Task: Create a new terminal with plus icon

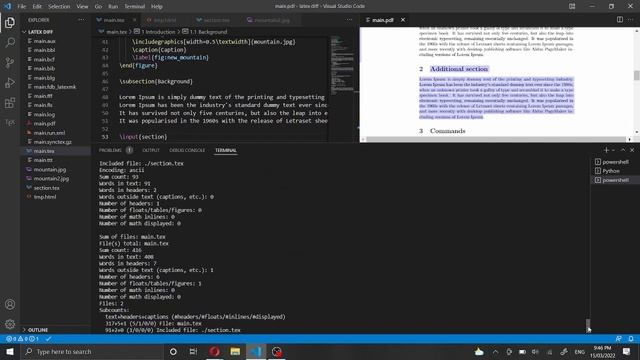Action: click(606, 150)
